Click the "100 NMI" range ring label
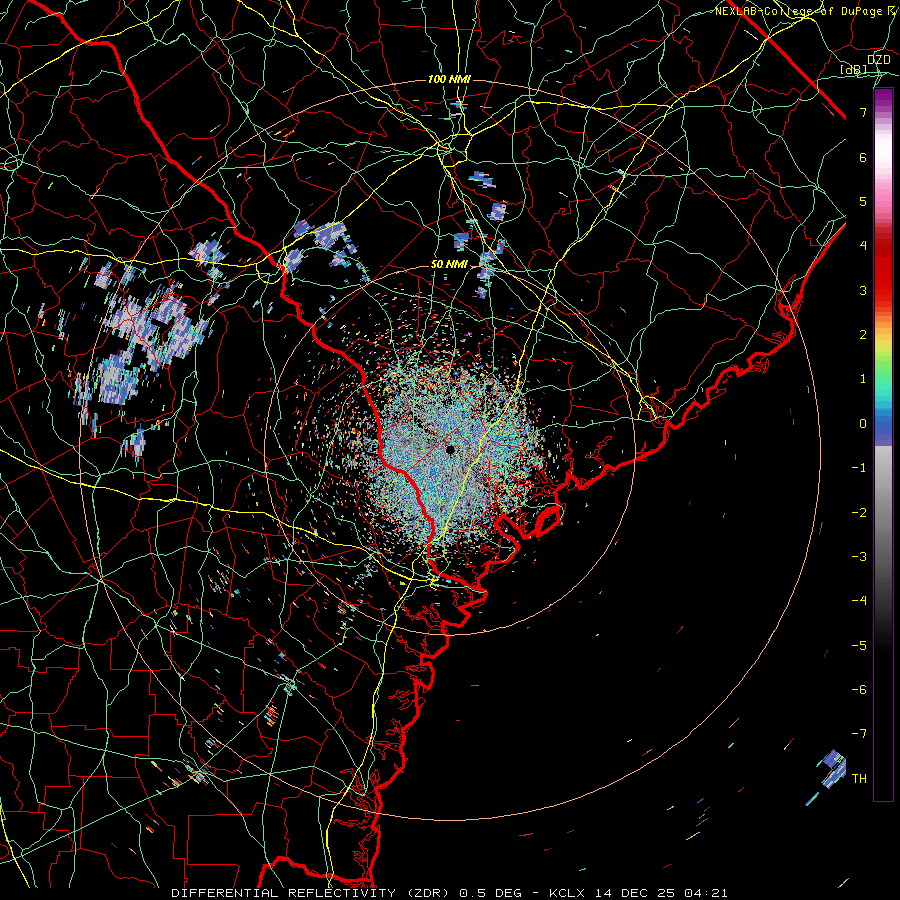This screenshot has height=900, width=900. [x=449, y=79]
